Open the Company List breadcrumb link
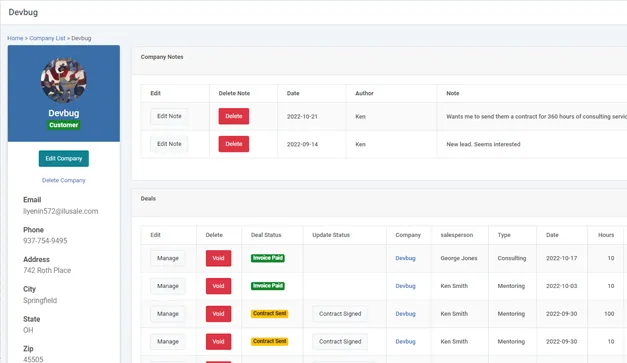Viewport: 627px width, 363px height. pyautogui.click(x=47, y=38)
